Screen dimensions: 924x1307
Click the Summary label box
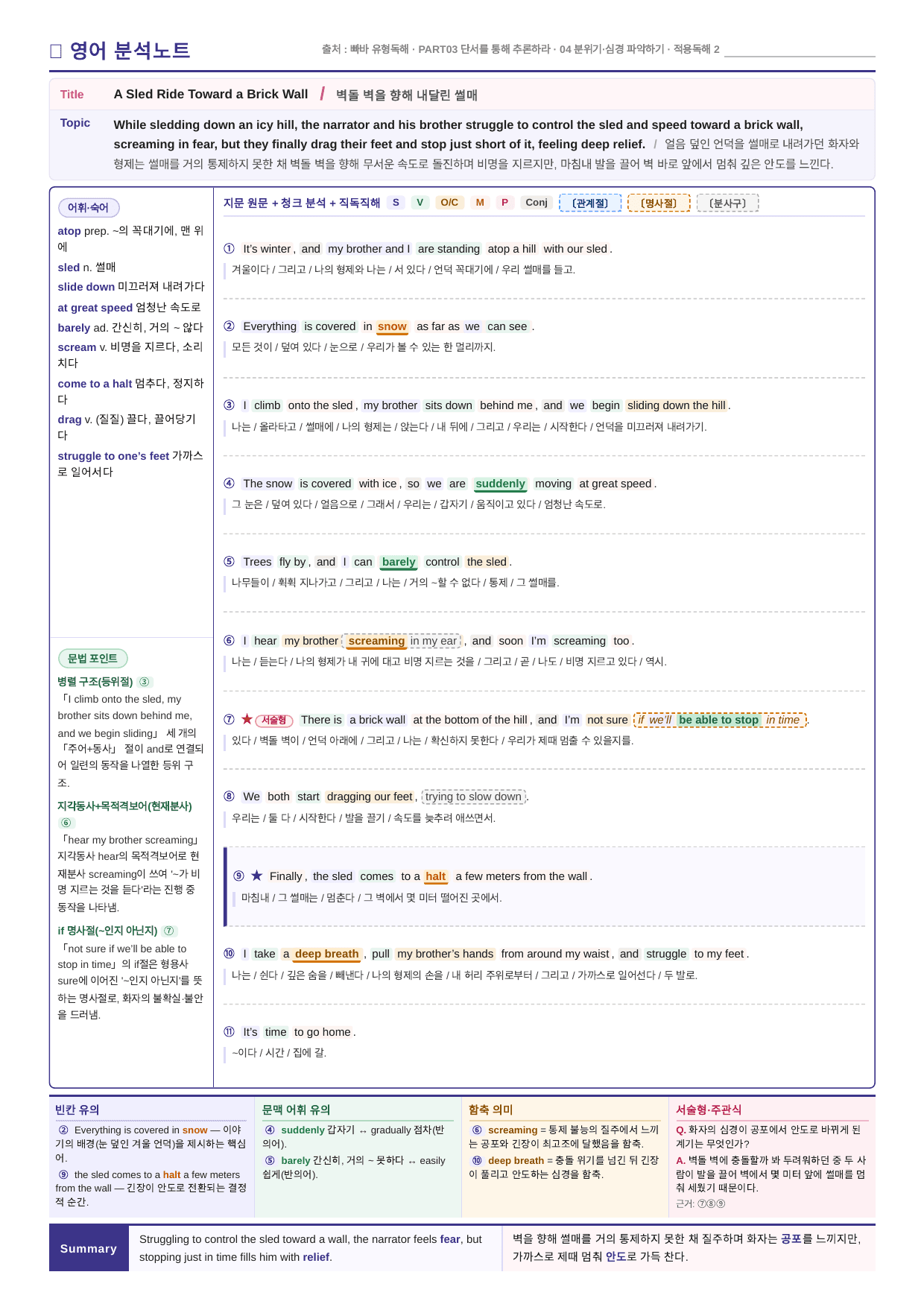pos(89,1248)
